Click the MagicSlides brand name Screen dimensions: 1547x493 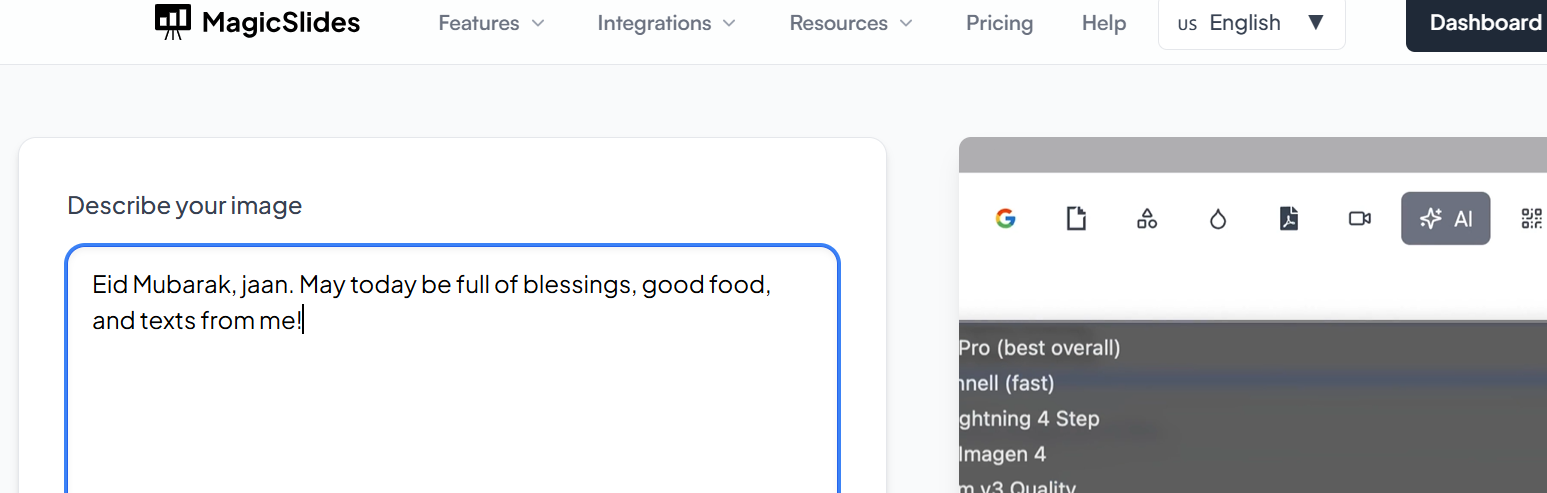click(281, 23)
